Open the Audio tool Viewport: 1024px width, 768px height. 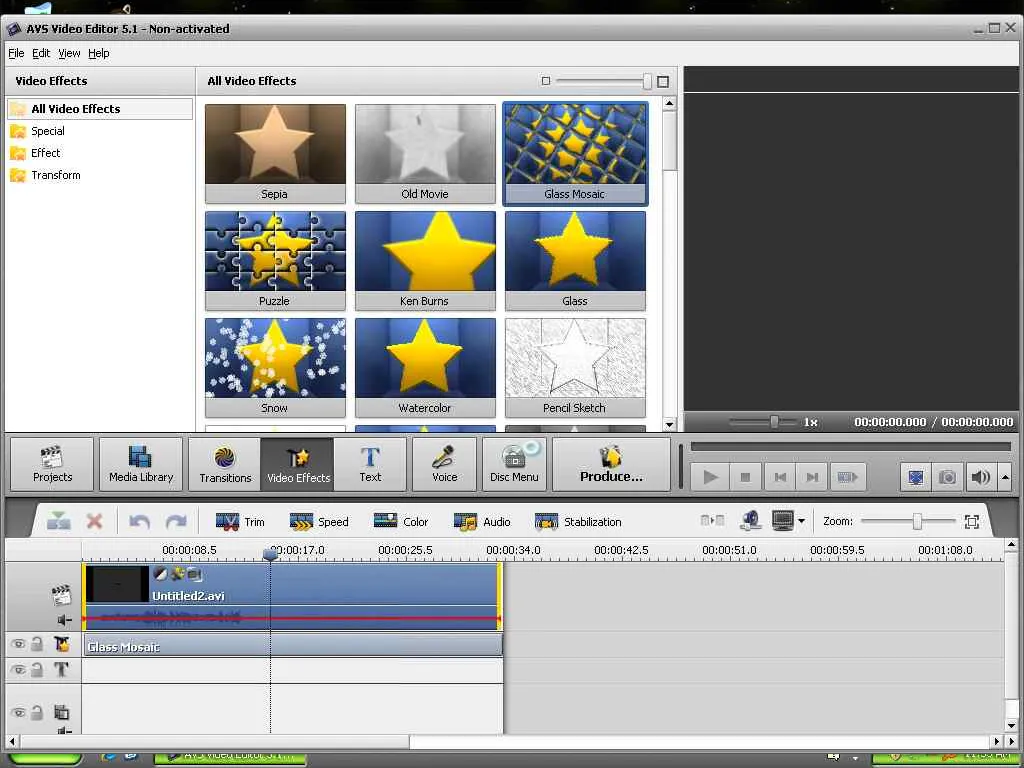click(482, 522)
